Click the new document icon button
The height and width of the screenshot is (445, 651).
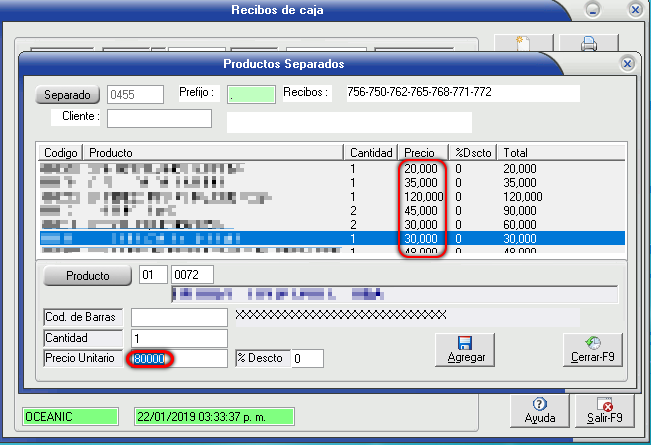(525, 44)
